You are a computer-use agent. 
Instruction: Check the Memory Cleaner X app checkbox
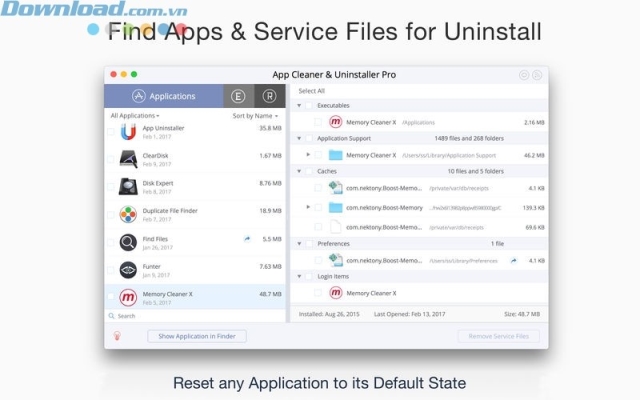111,297
